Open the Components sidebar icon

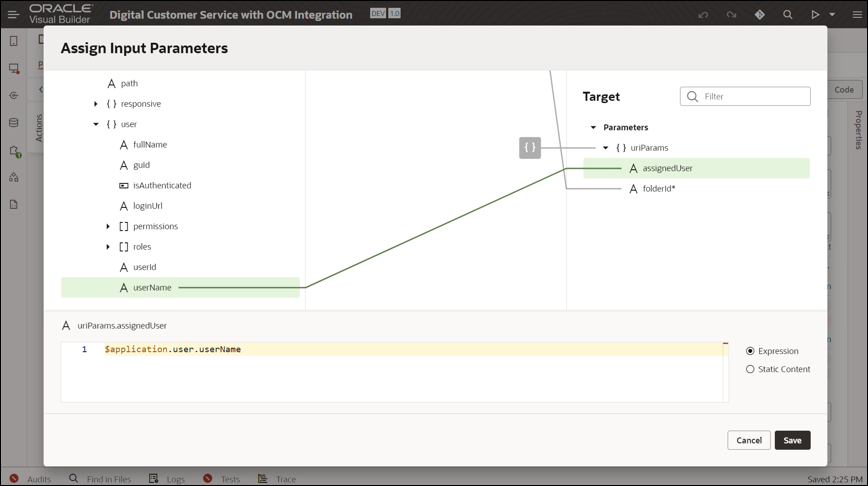pyautogui.click(x=14, y=151)
